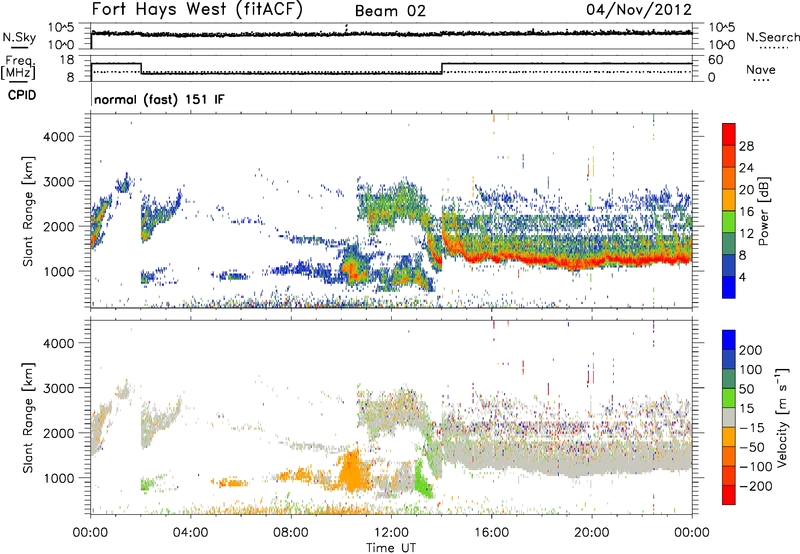Click Power colorbar segment between 4 and 8
This screenshot has width=800, height=554.
coord(729,265)
